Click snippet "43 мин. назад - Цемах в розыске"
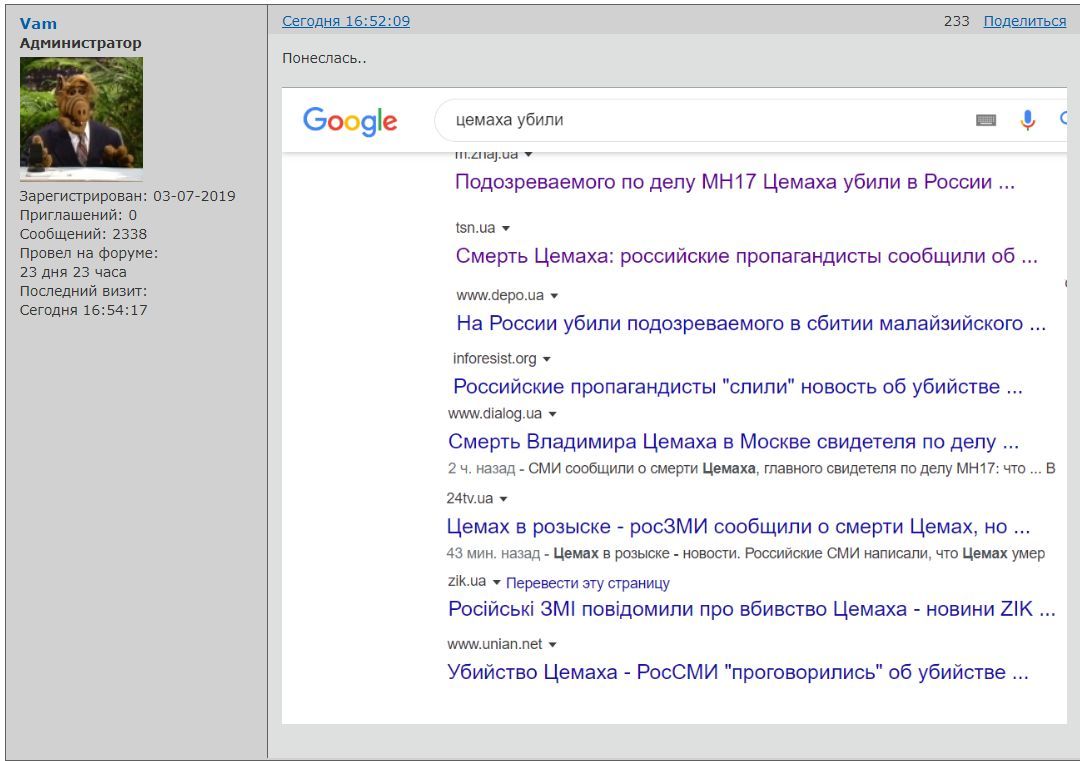 click(x=746, y=553)
